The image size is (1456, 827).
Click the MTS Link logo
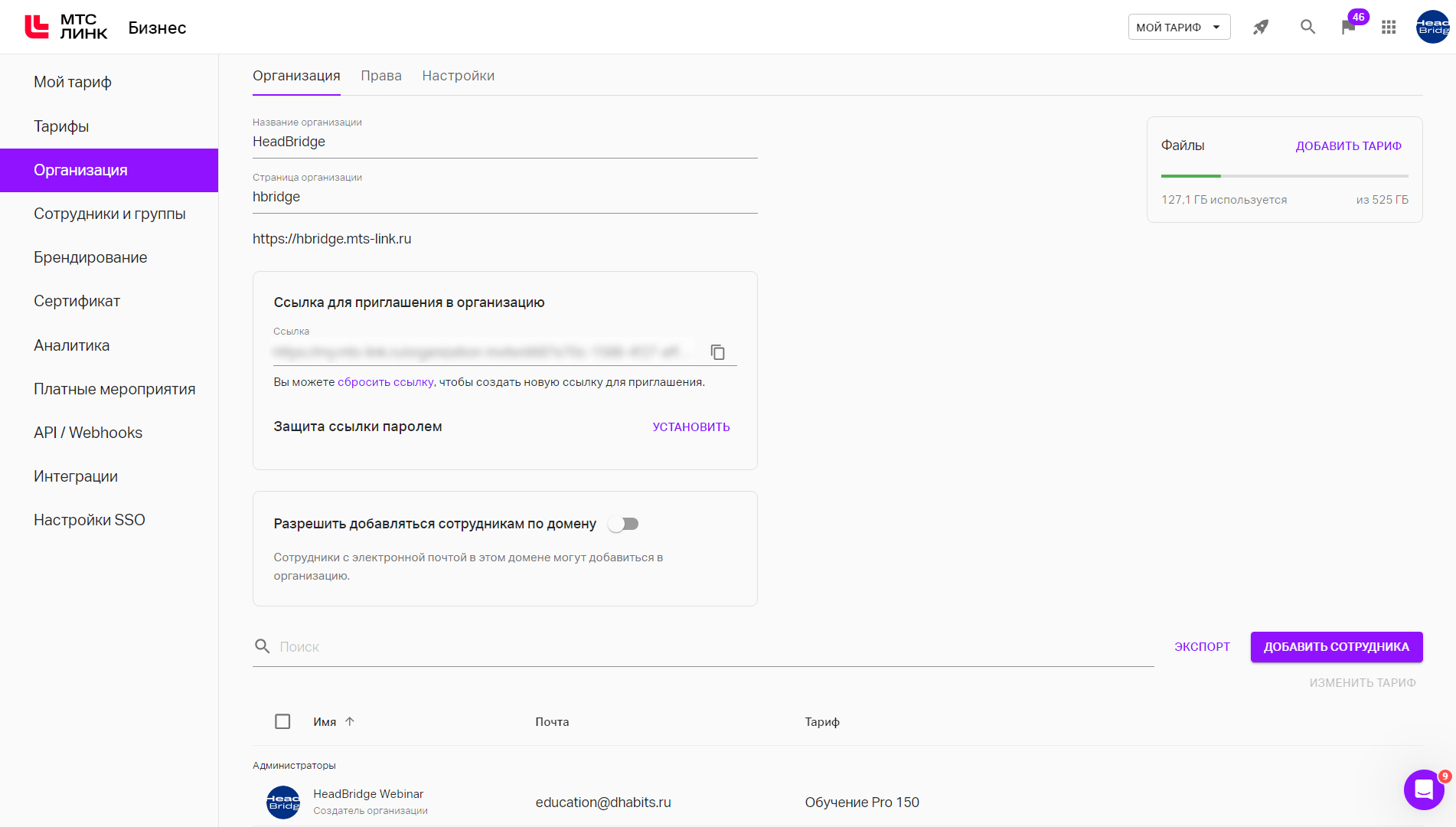pos(66,27)
